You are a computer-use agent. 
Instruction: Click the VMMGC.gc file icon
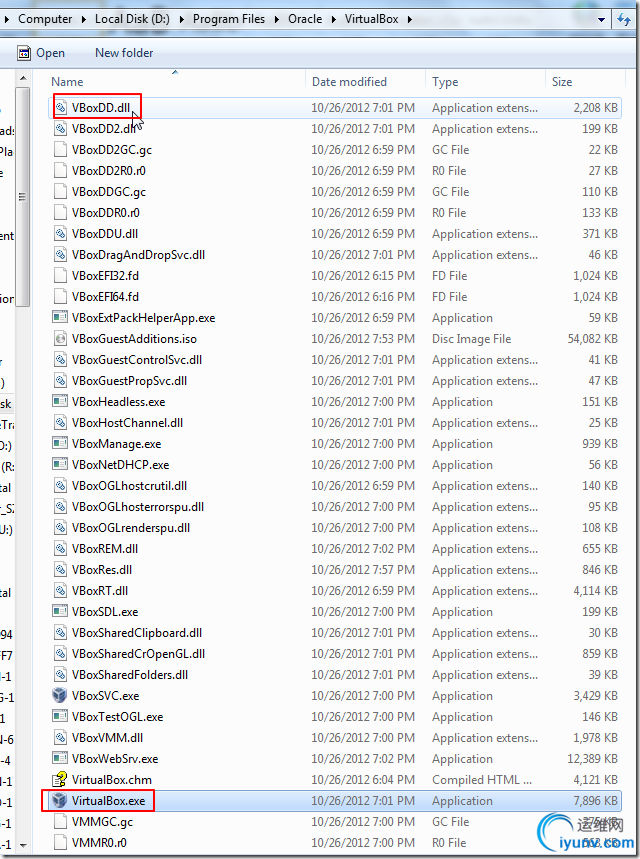coord(60,822)
